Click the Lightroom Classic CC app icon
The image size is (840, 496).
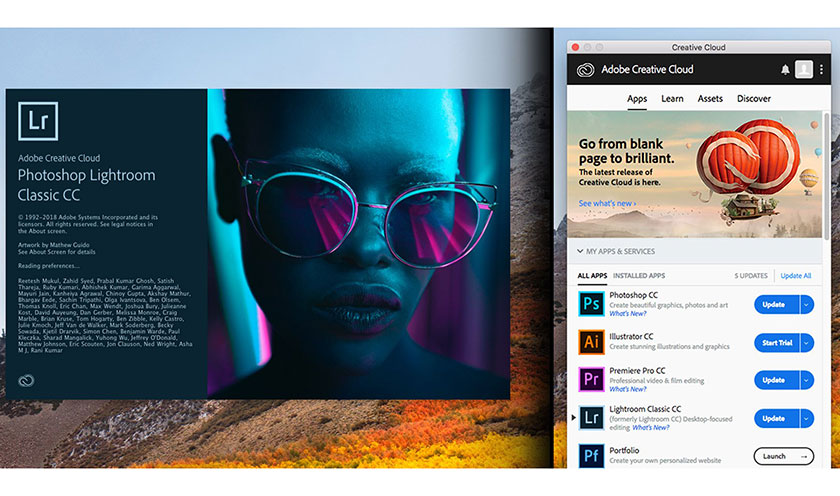click(x=591, y=418)
